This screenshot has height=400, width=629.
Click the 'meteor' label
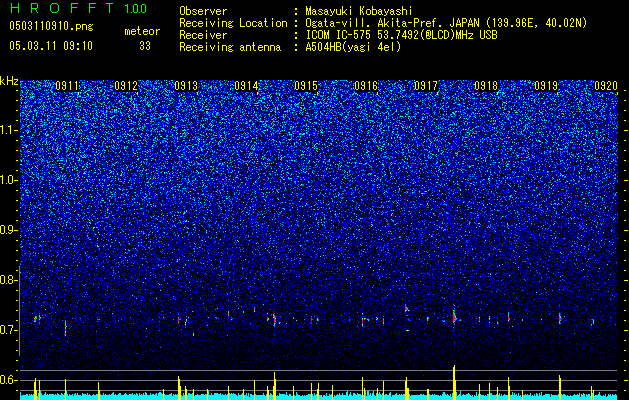pyautogui.click(x=142, y=31)
